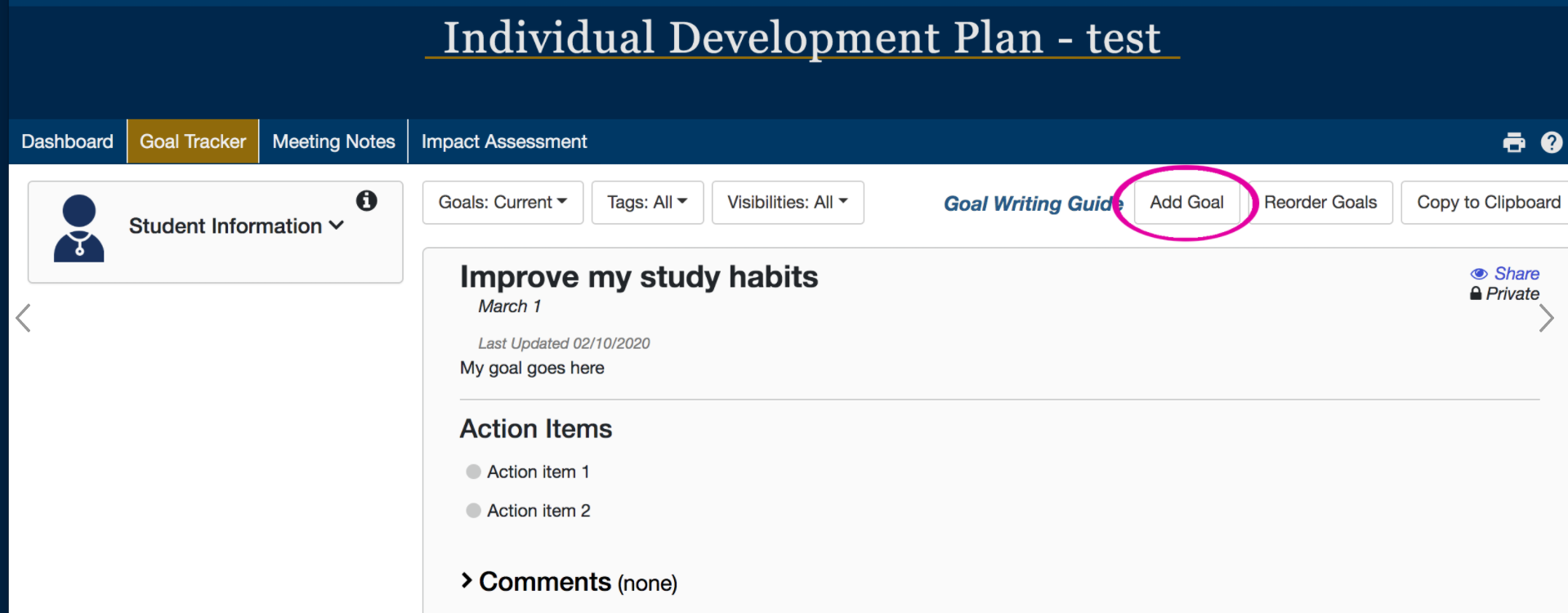Screen dimensions: 1568x613
Task: Click the left arrow chevron
Action: pyautogui.click(x=24, y=318)
